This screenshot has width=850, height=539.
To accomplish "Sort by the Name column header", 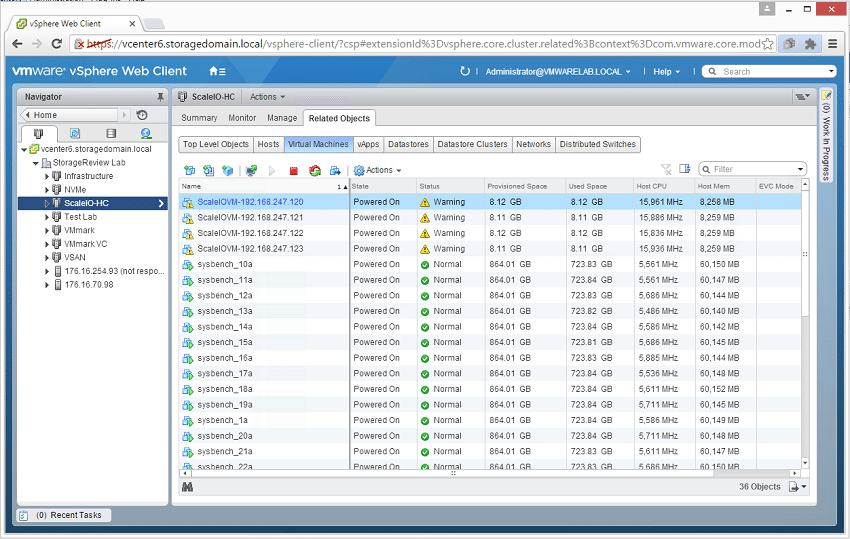I will [265, 186].
